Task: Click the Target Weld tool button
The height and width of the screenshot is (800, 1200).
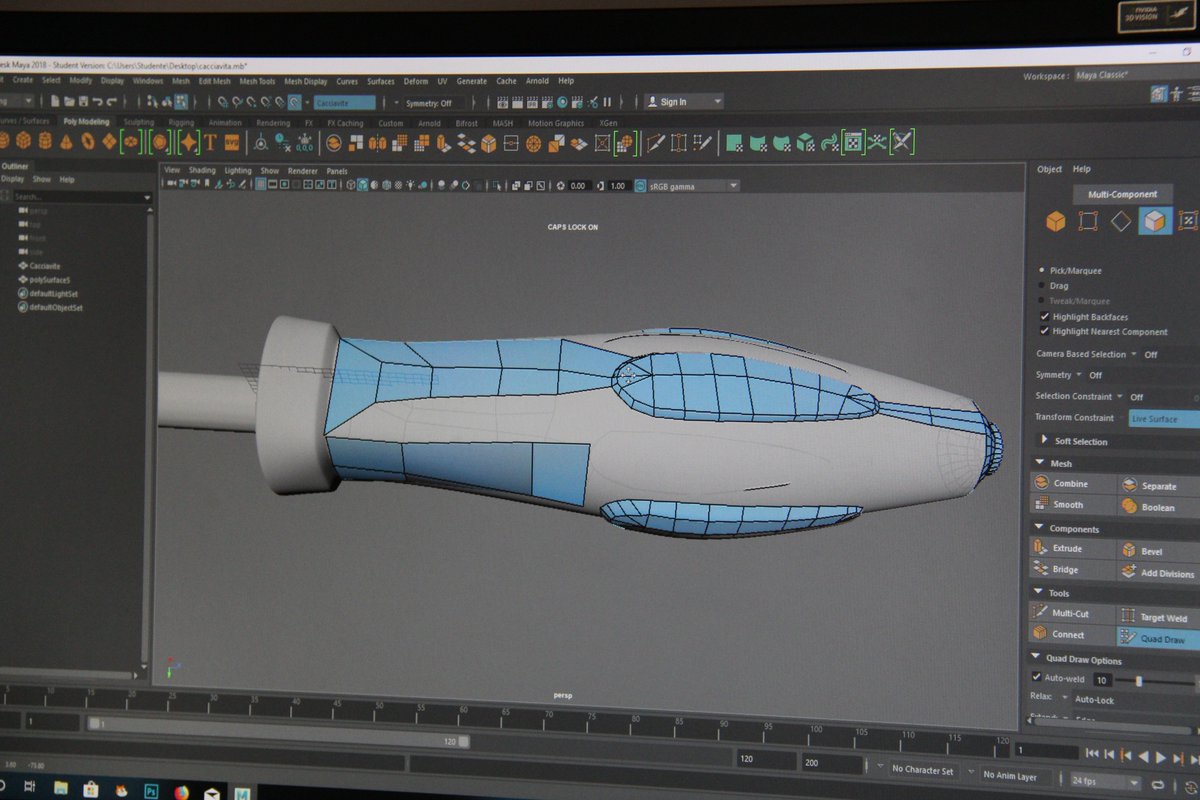Action: (1158, 617)
